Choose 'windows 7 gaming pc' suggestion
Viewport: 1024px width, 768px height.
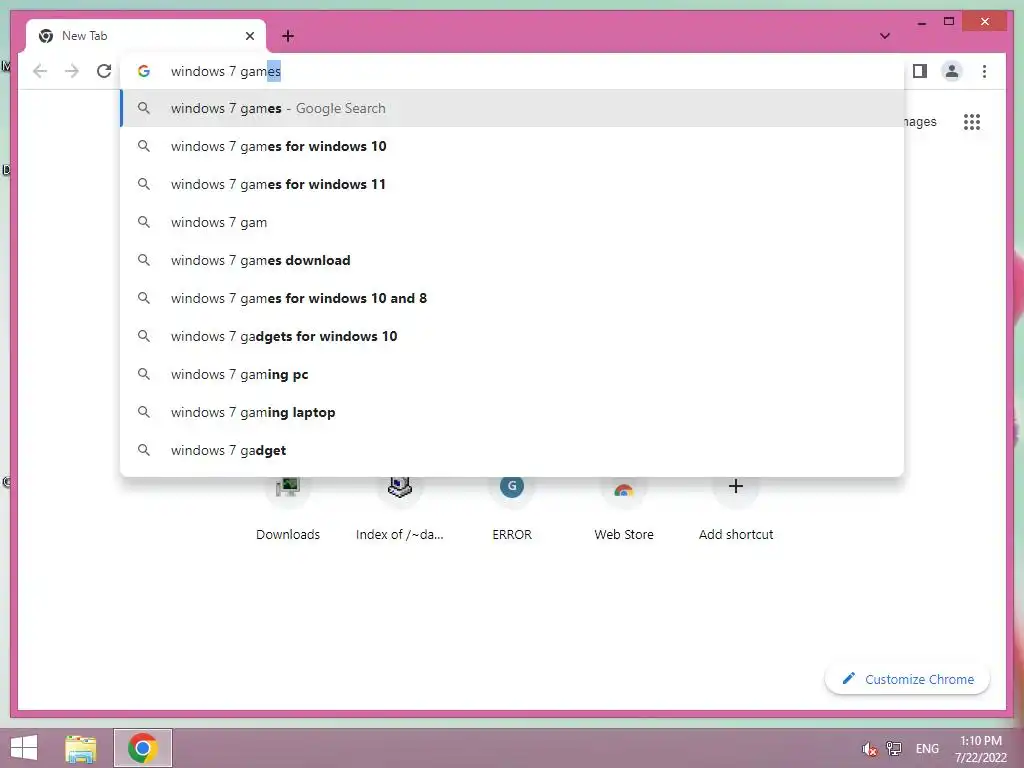pyautogui.click(x=512, y=374)
